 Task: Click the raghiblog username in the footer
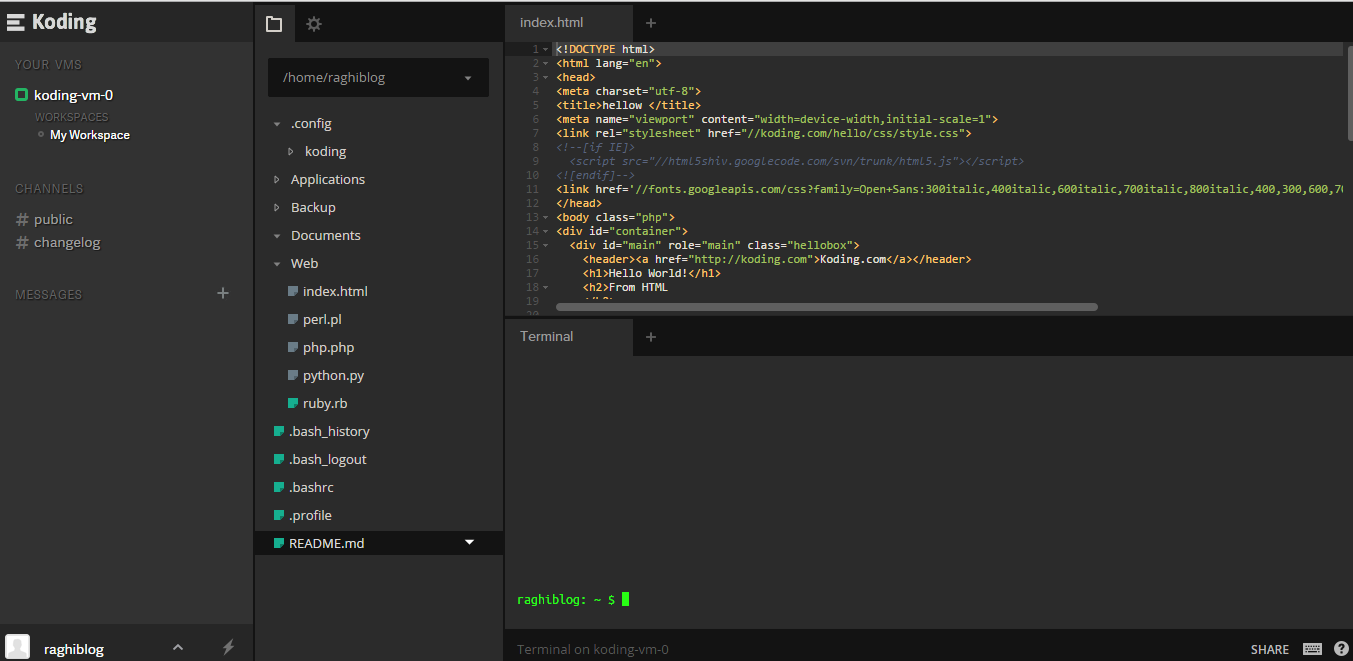pos(74,649)
